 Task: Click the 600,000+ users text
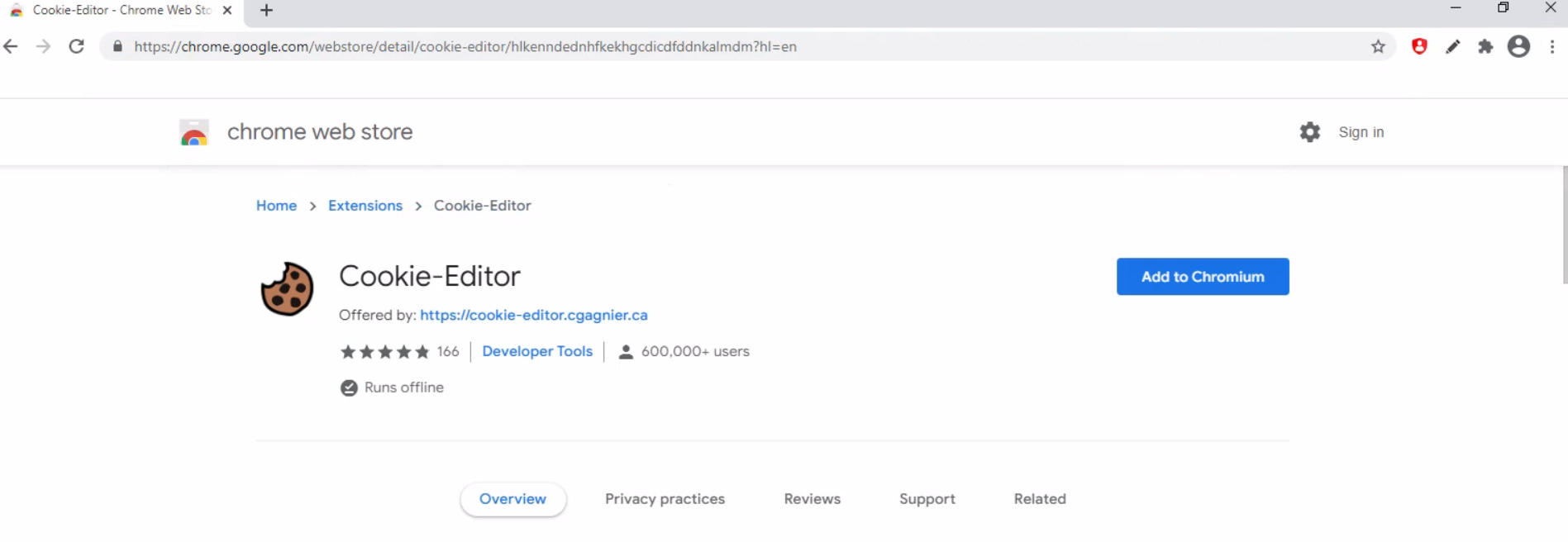(x=695, y=352)
